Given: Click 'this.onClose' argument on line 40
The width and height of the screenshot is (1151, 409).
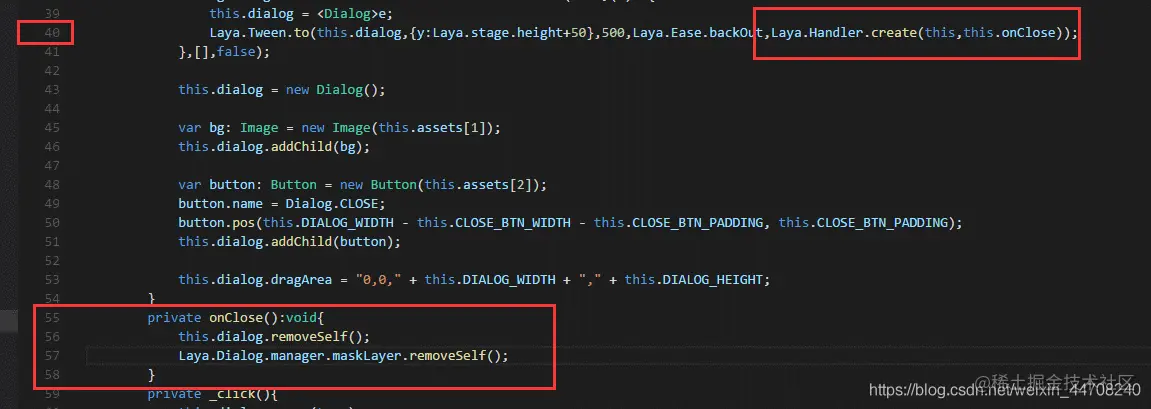Looking at the screenshot, I should coord(1009,33).
